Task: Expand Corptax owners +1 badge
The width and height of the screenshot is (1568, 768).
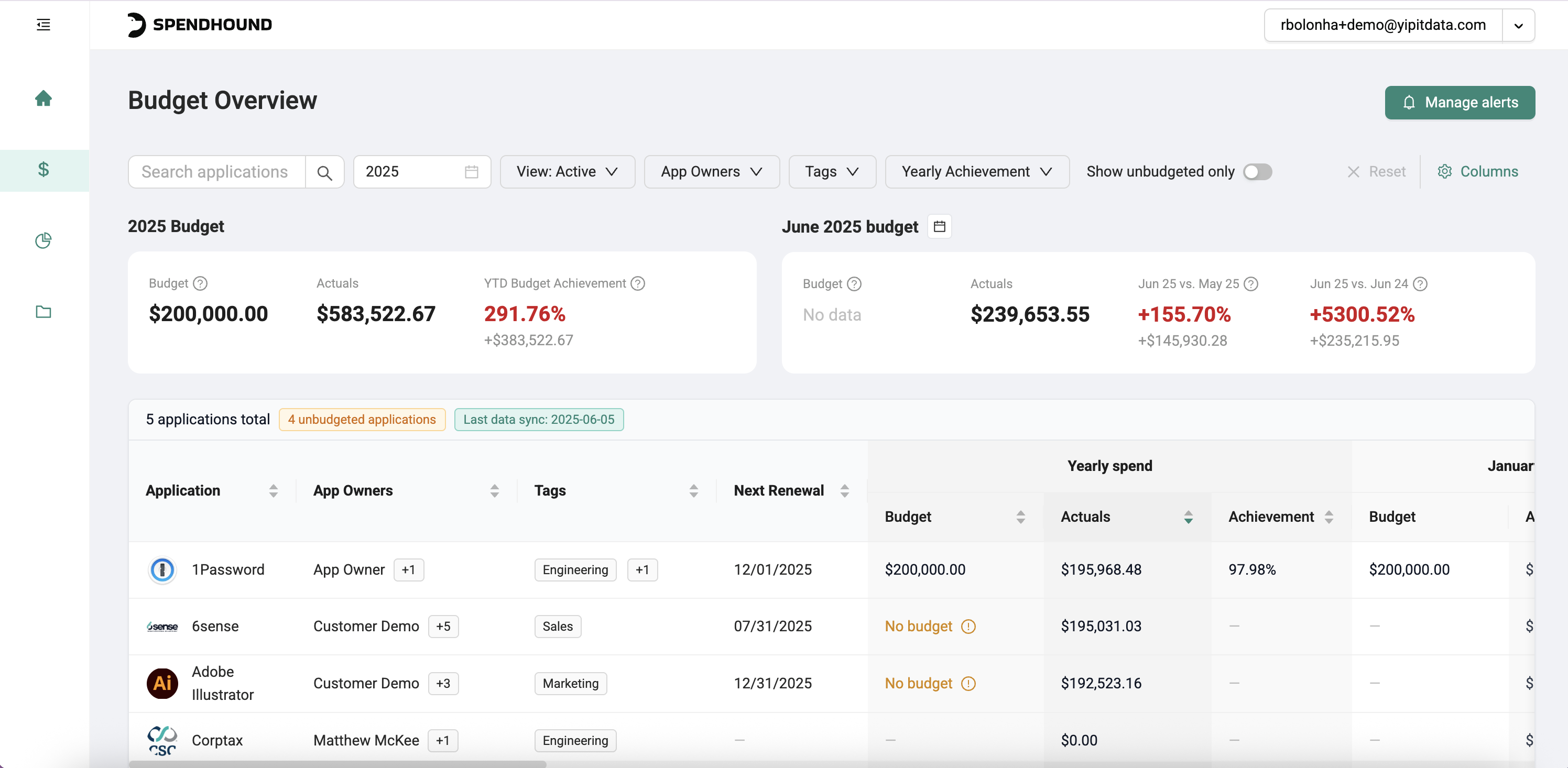Action: coord(442,741)
